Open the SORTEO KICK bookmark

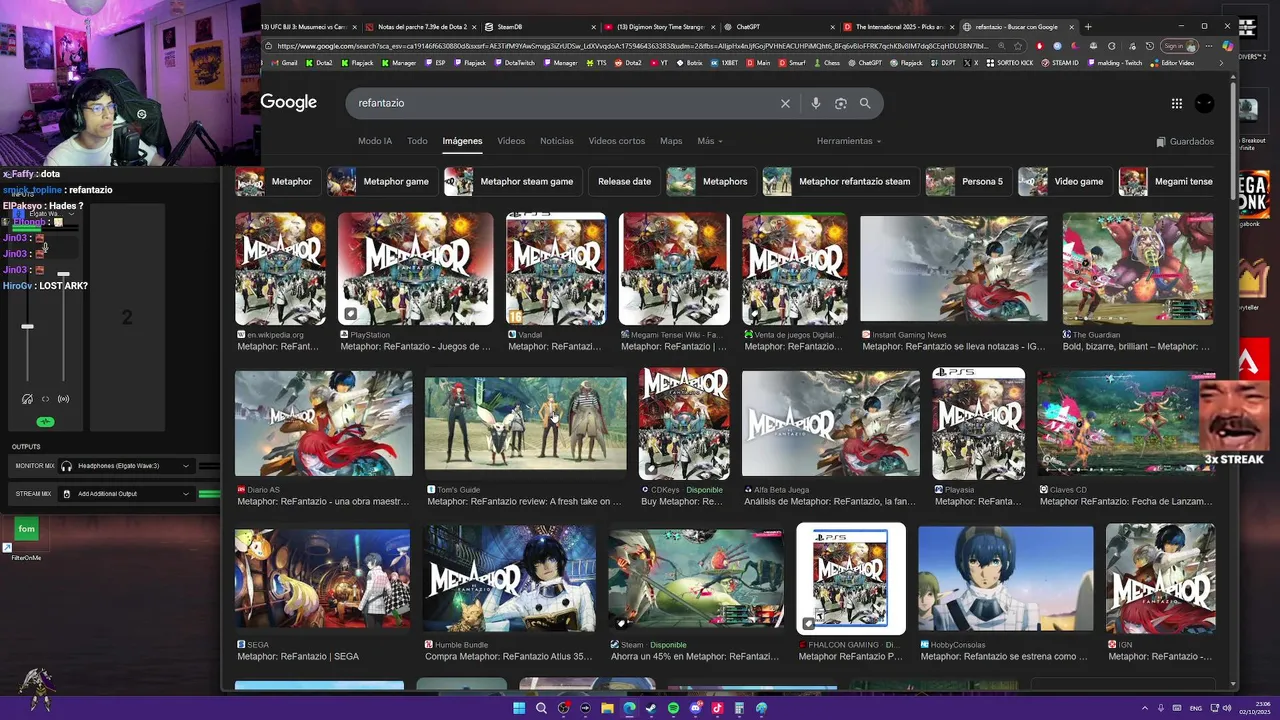pyautogui.click(x=1009, y=63)
